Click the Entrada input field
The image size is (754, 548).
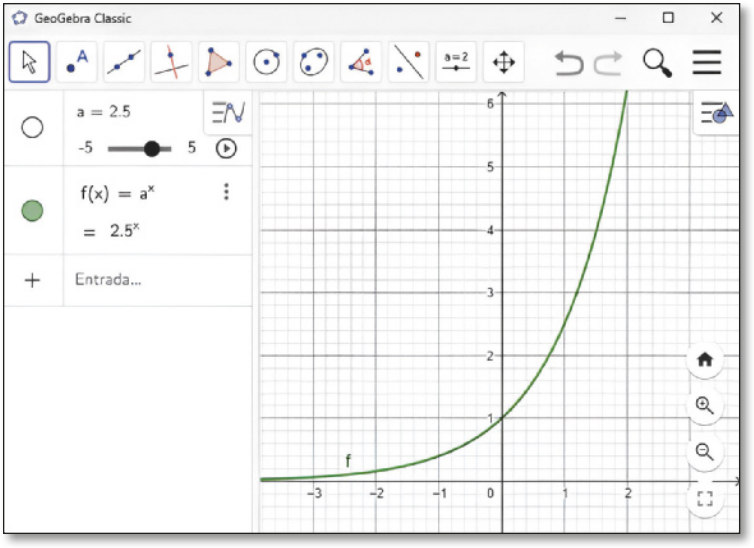[158, 280]
